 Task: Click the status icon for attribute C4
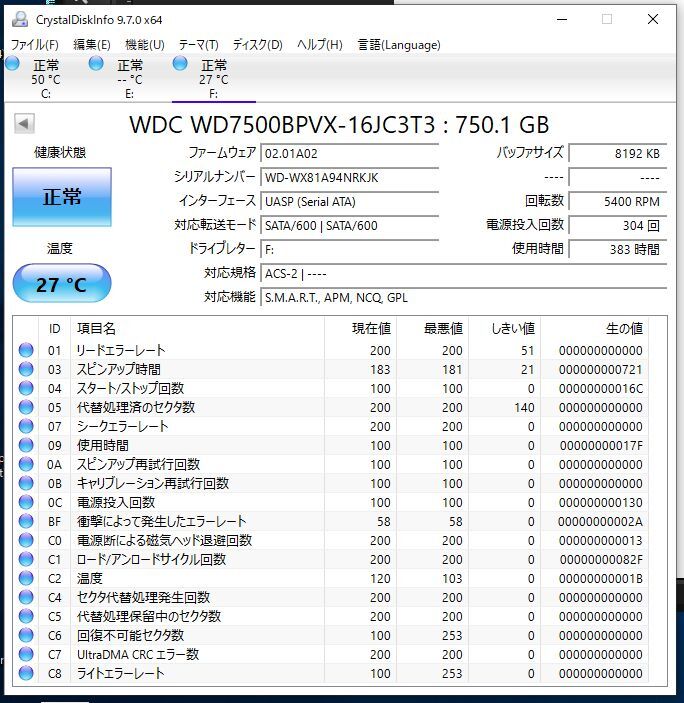[26, 597]
